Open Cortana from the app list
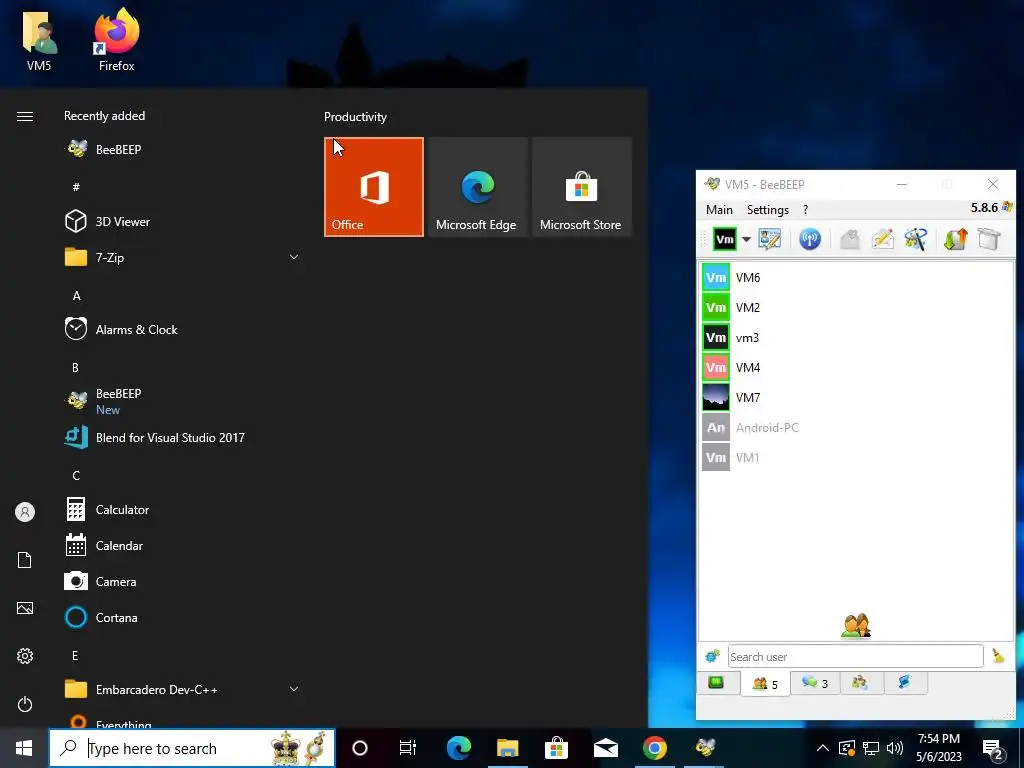This screenshot has width=1024, height=768. click(x=183, y=617)
